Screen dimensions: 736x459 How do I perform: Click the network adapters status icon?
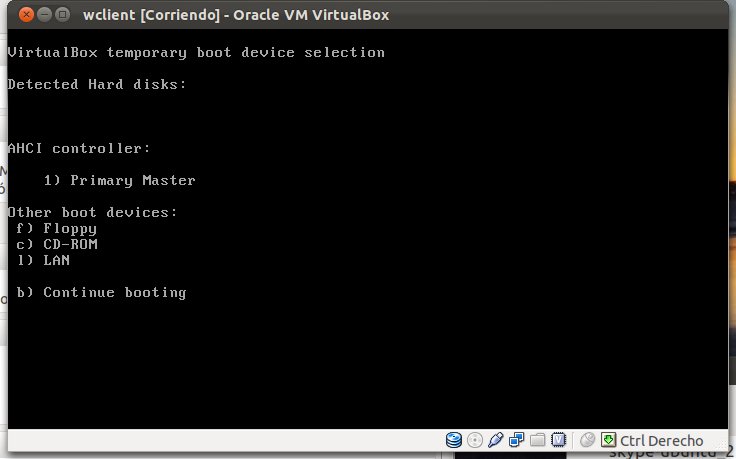[516, 440]
